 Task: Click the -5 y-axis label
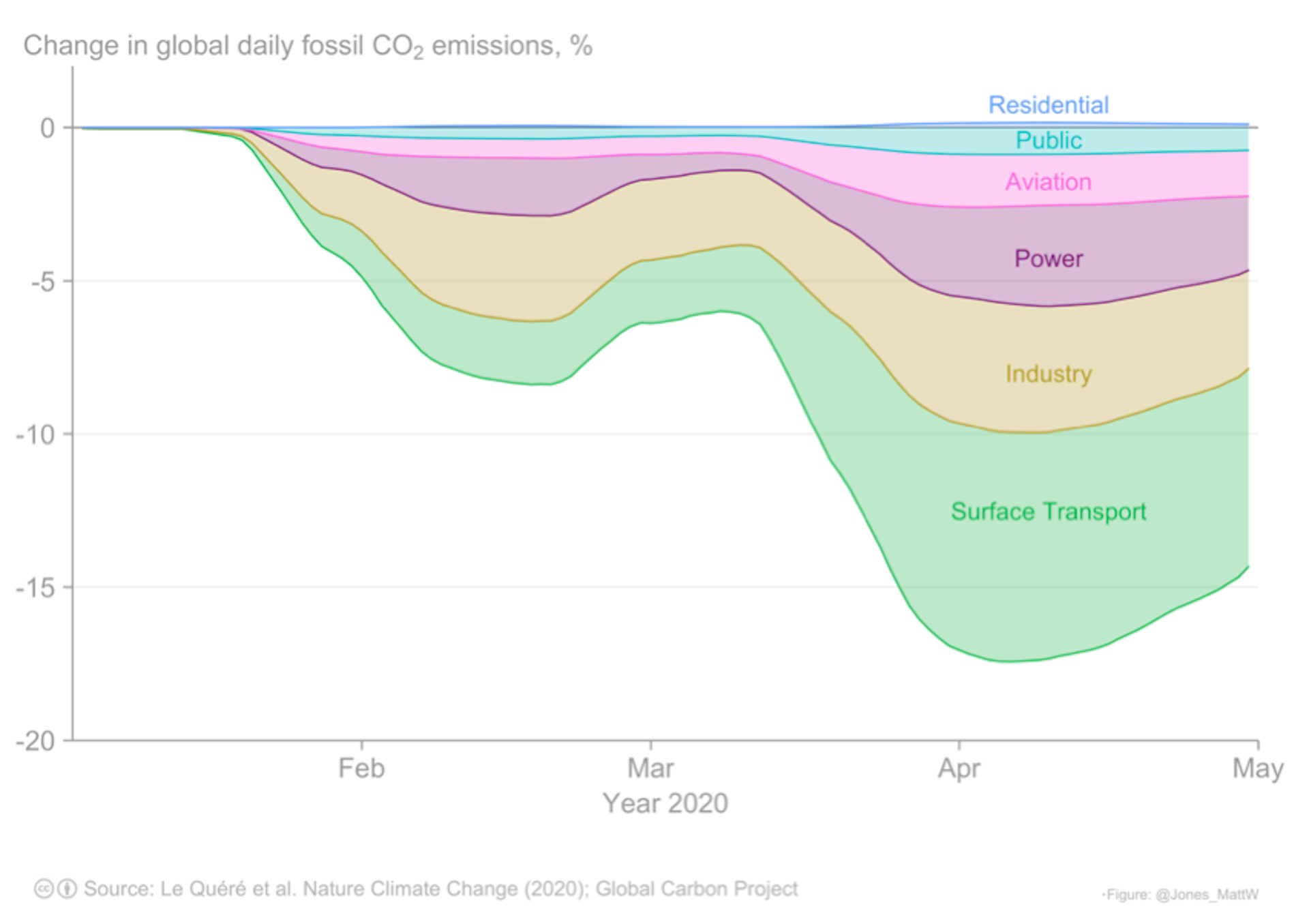(x=42, y=281)
